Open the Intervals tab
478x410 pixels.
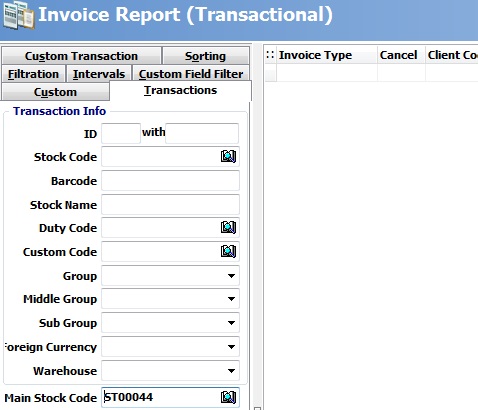tap(99, 74)
